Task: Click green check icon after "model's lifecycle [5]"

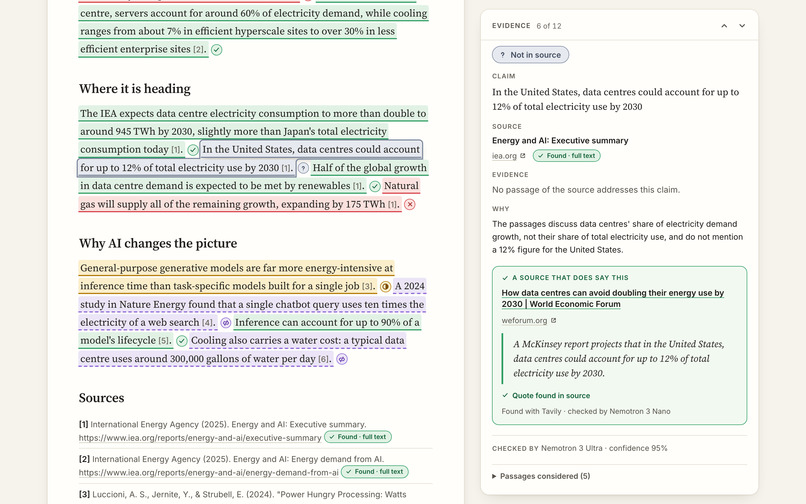Action: [x=181, y=340]
